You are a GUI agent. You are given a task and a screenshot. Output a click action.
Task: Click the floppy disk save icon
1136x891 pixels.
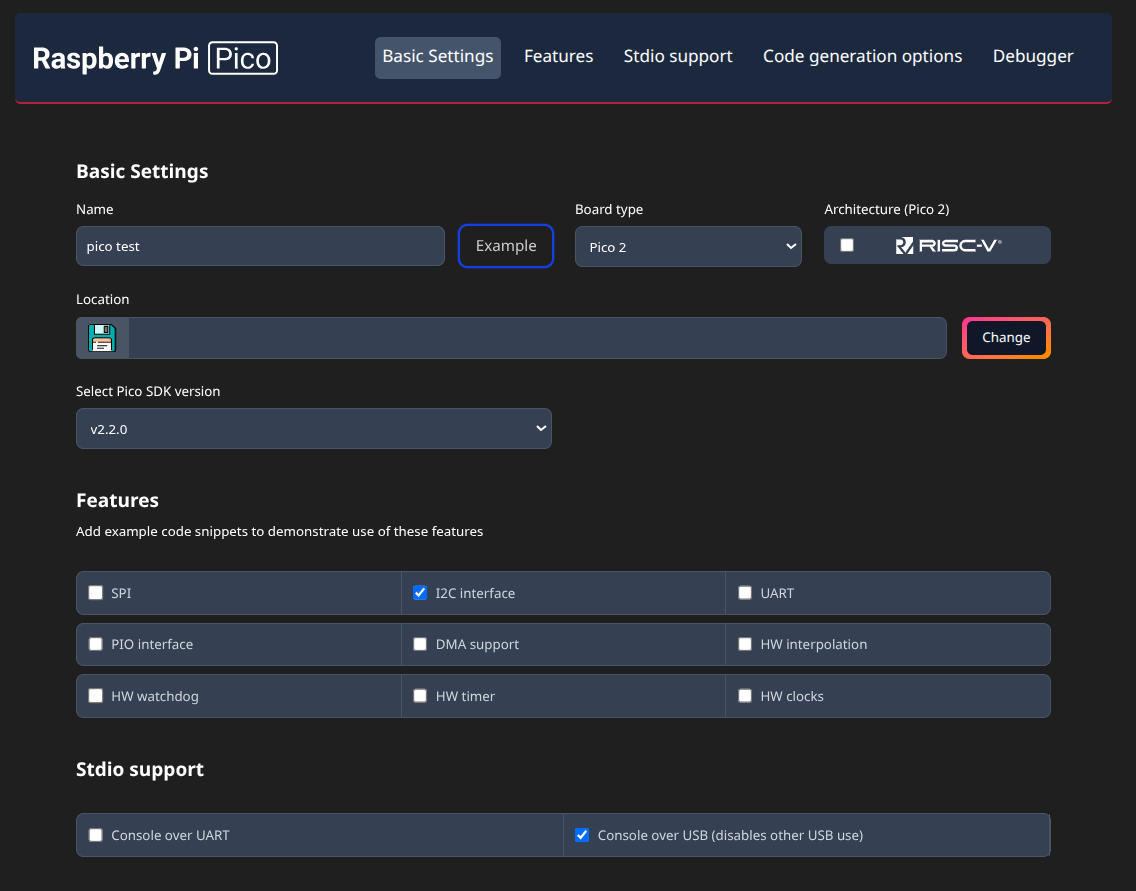pos(102,338)
